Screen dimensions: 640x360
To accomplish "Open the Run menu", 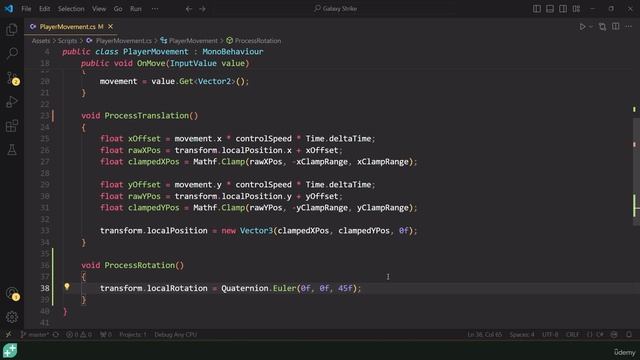I will pos(136,9).
